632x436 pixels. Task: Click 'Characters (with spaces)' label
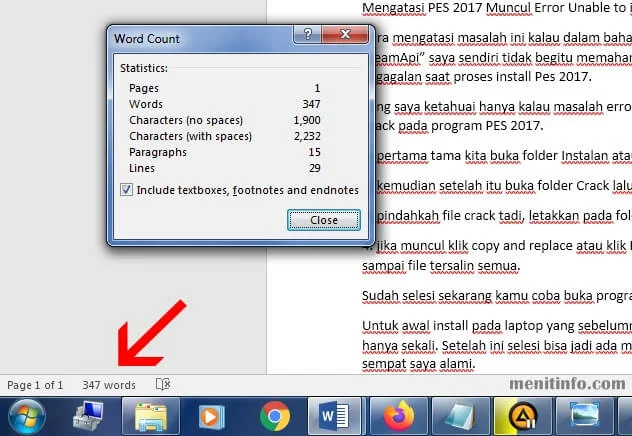point(190,136)
